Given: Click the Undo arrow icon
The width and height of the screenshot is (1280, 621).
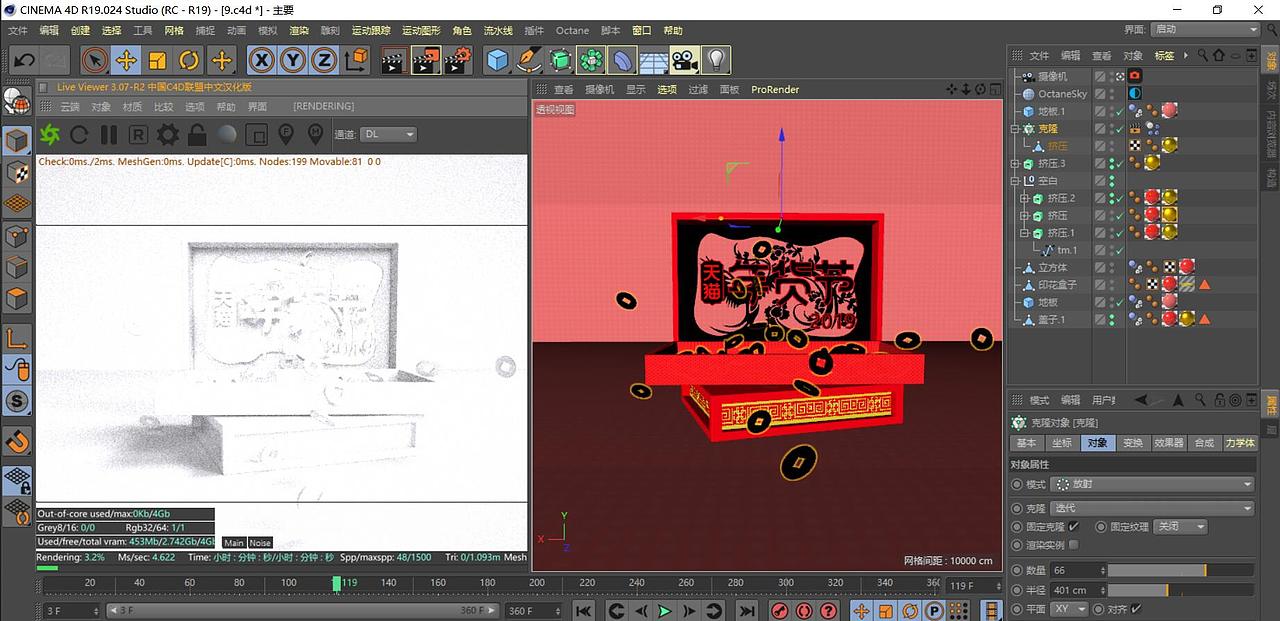Looking at the screenshot, I should [23, 61].
